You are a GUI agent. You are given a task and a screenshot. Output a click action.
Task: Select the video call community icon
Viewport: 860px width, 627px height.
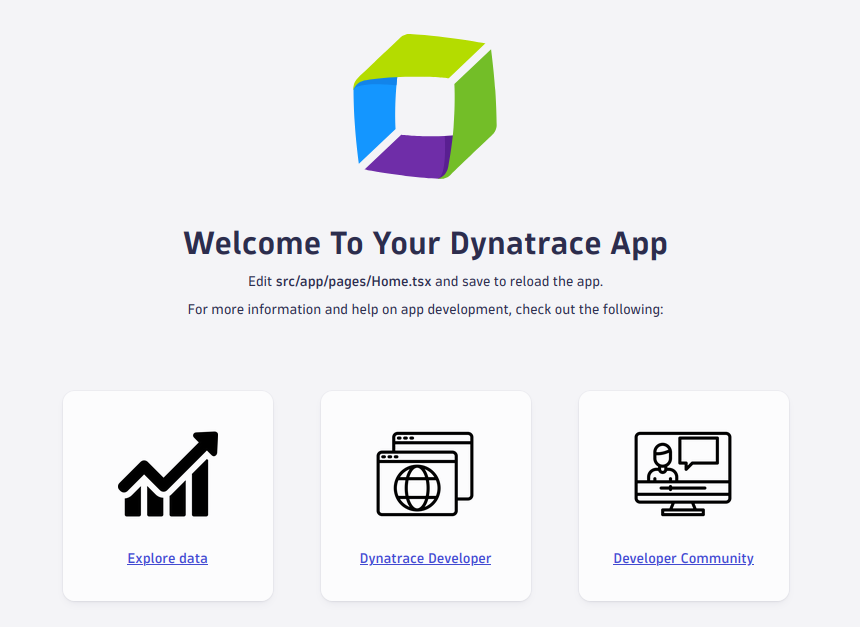[x=683, y=472]
